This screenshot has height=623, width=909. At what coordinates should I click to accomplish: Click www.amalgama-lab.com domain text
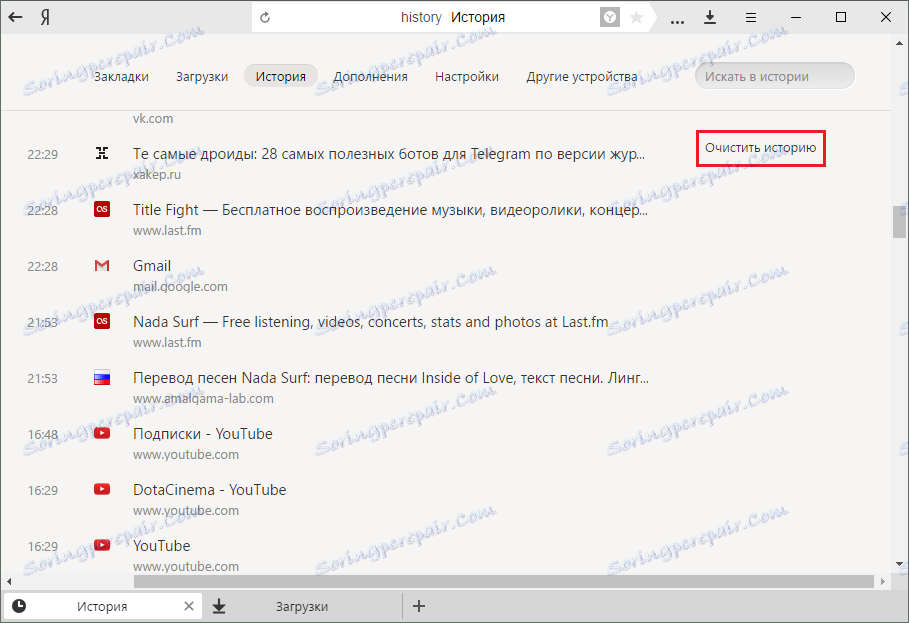203,399
